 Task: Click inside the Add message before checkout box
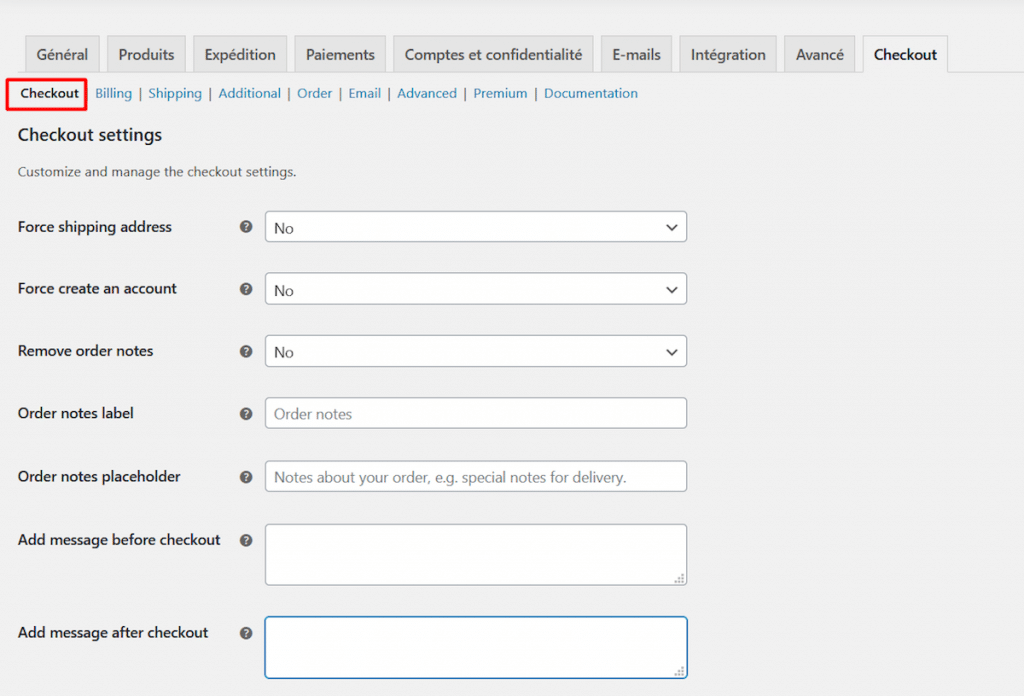(x=475, y=554)
